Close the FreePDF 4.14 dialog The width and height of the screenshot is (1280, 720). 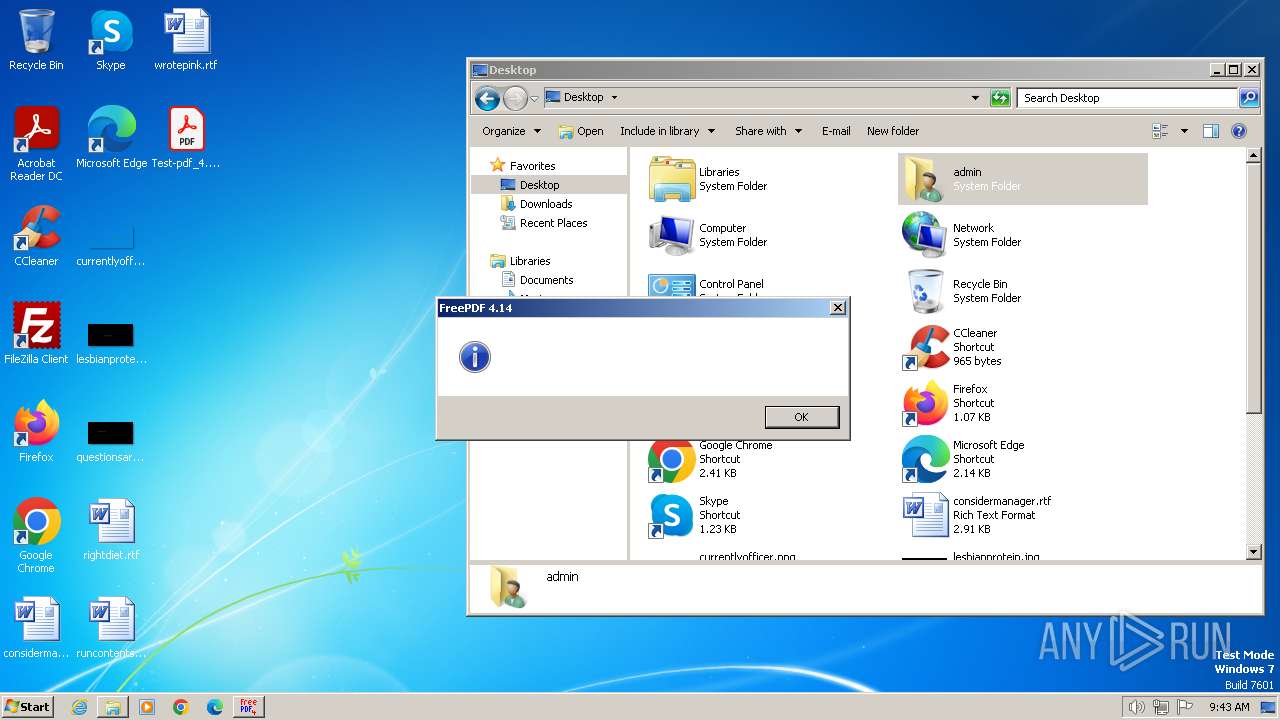[838, 308]
